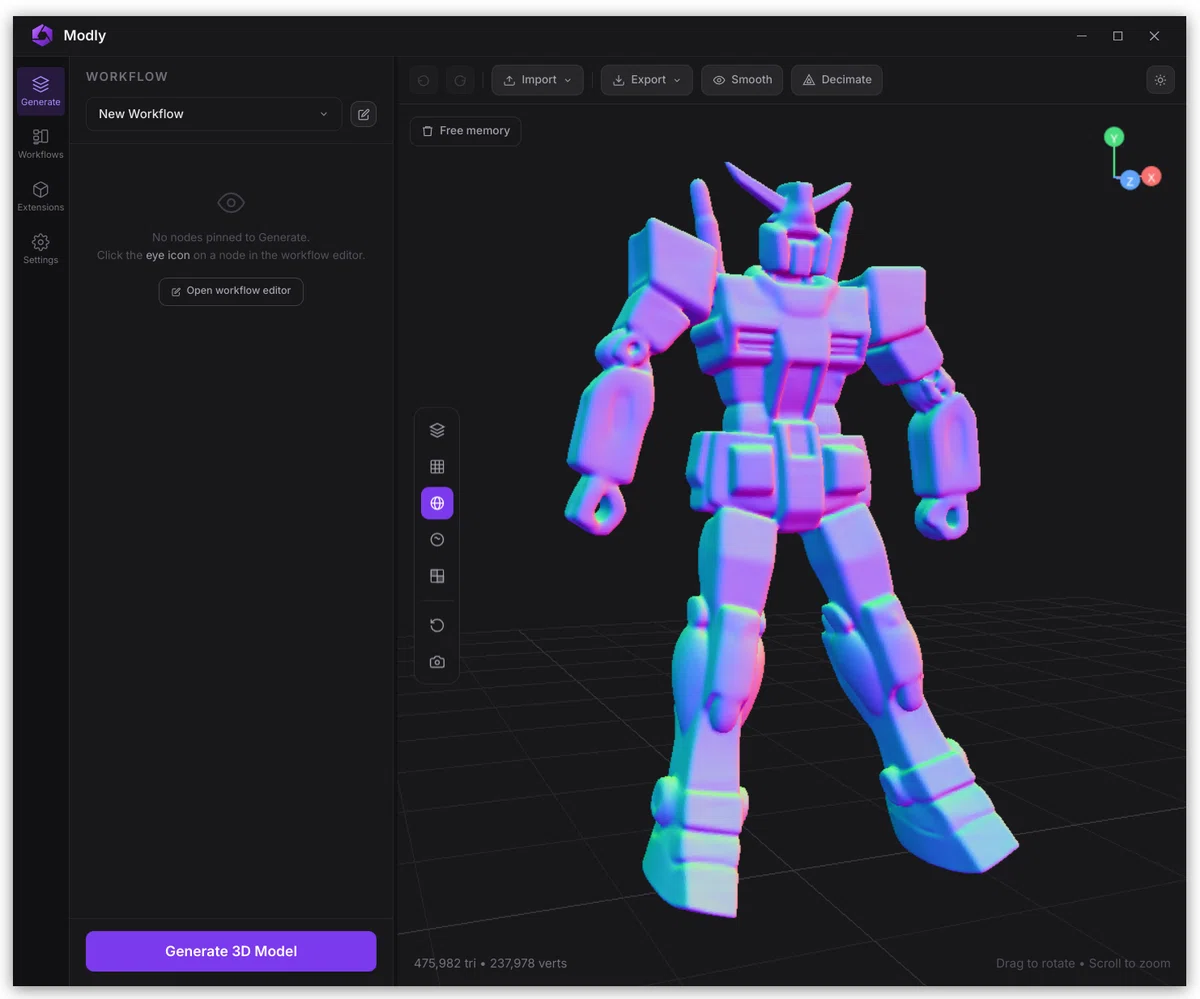The image size is (1200, 999).
Task: Open the Export dropdown menu
Action: click(x=647, y=80)
